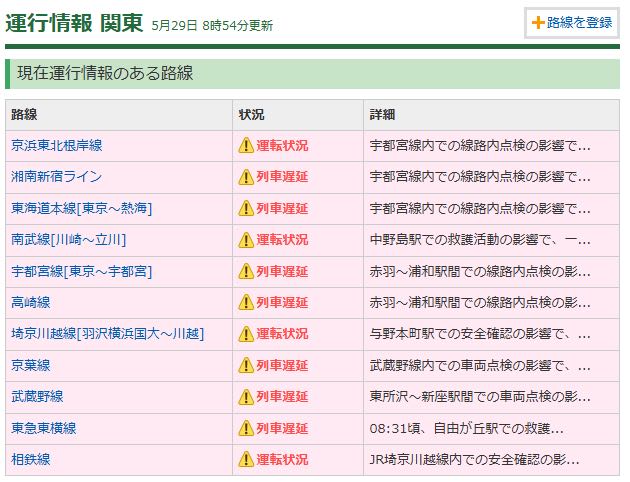630x482 pixels.
Task: Click warning icon in 南武線 row
Action: [x=246, y=240]
